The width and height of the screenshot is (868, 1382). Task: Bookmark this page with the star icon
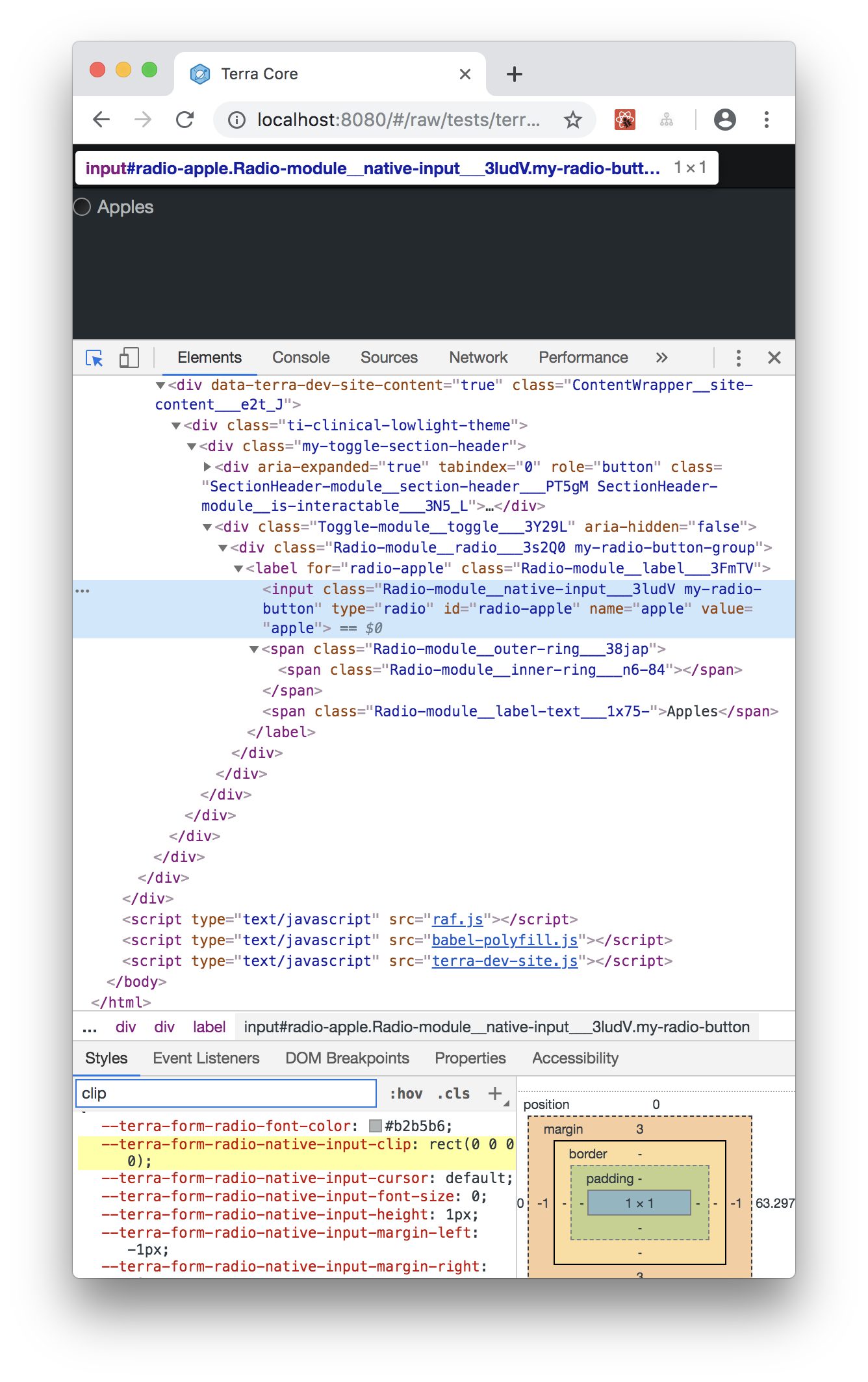(x=572, y=120)
